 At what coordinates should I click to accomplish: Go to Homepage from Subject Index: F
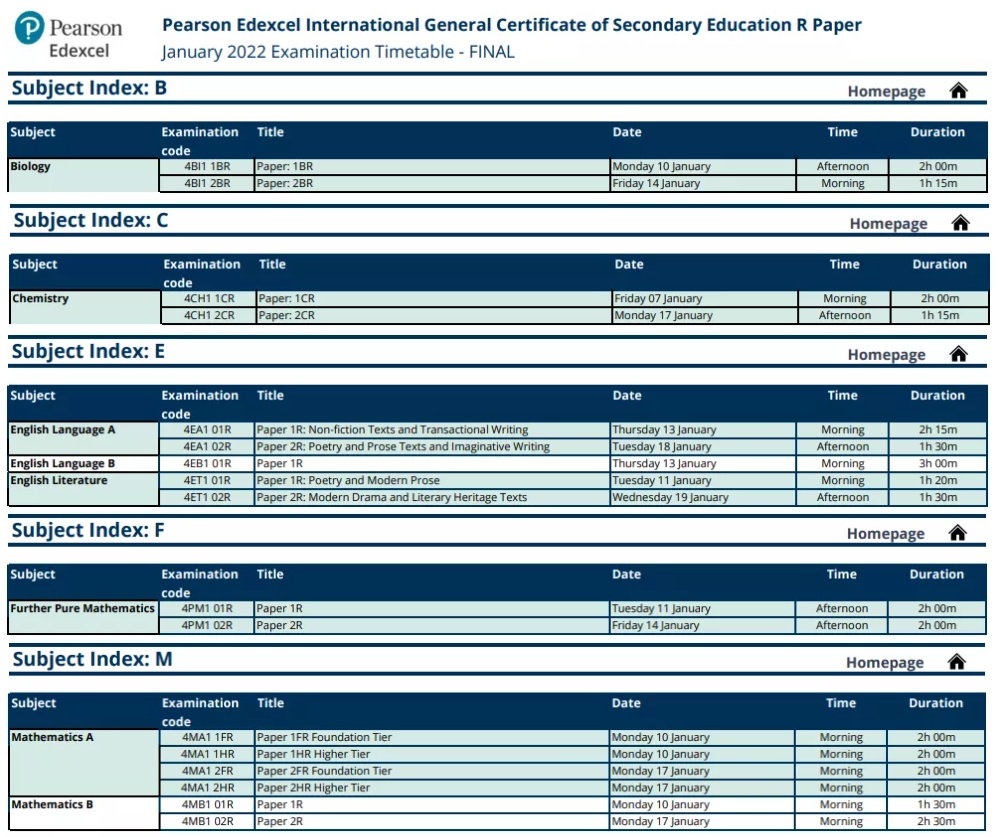tap(885, 534)
